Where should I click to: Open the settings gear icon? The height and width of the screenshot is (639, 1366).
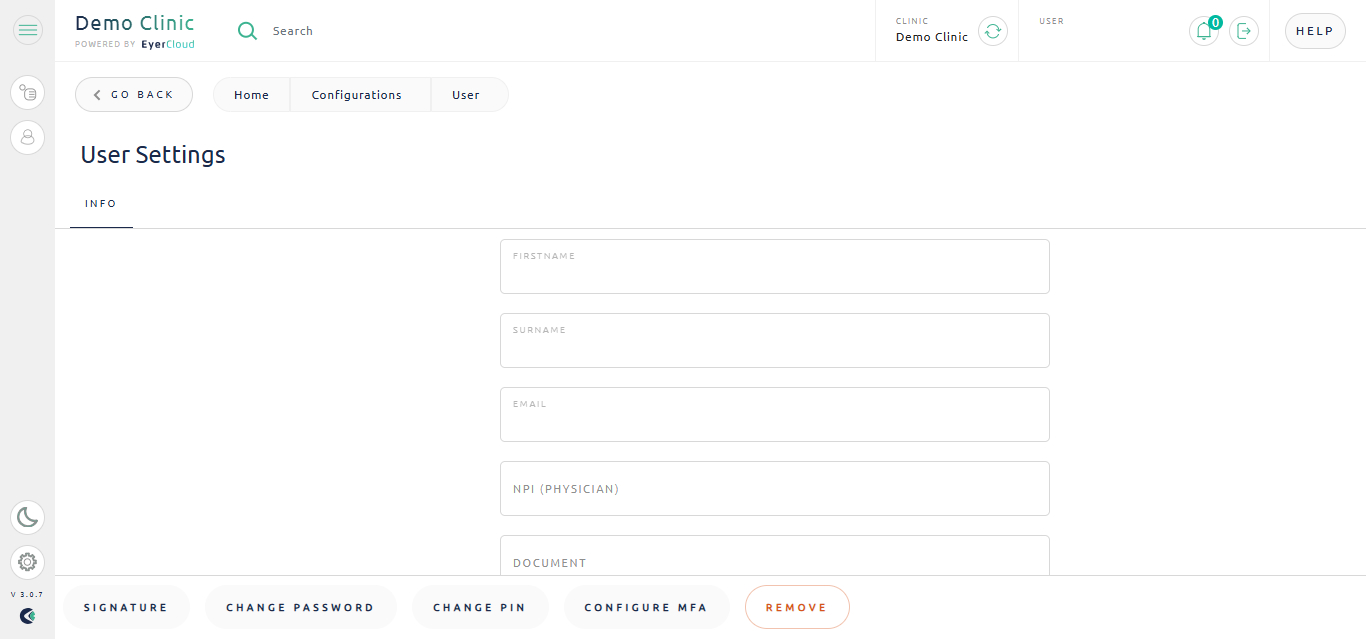[28, 562]
